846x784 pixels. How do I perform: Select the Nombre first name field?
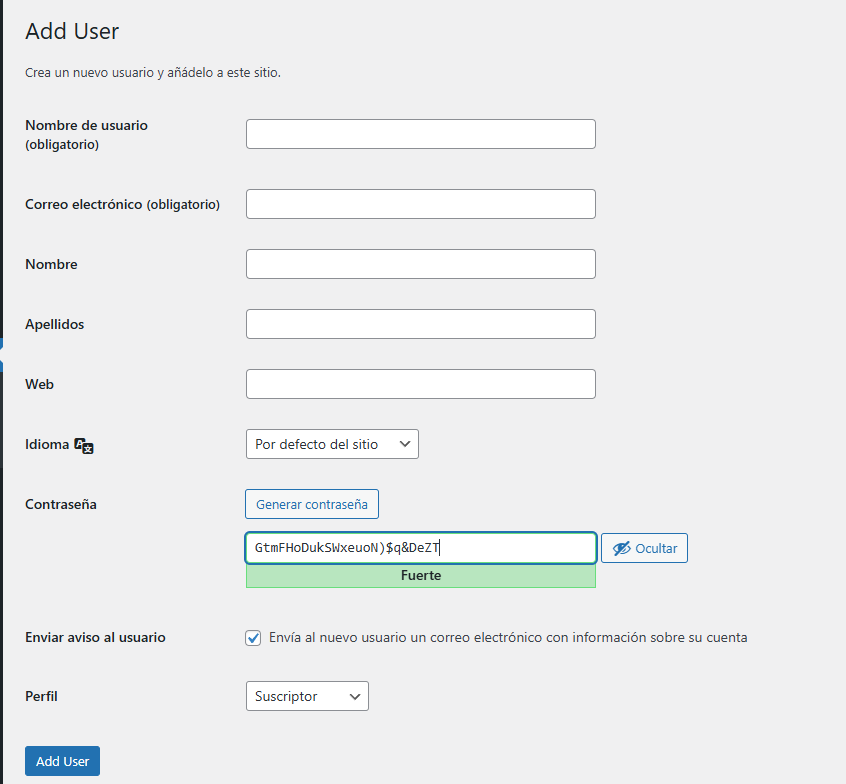(x=420, y=264)
